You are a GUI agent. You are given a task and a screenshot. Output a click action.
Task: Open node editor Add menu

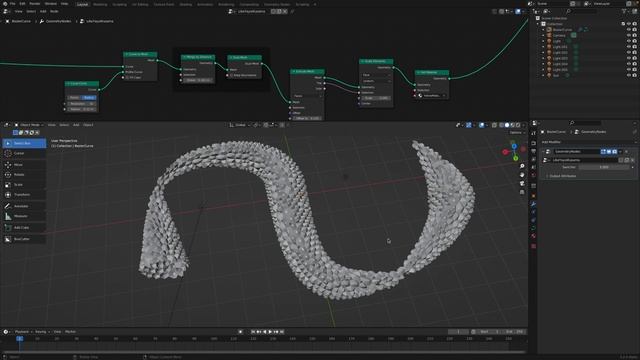tap(43, 11)
